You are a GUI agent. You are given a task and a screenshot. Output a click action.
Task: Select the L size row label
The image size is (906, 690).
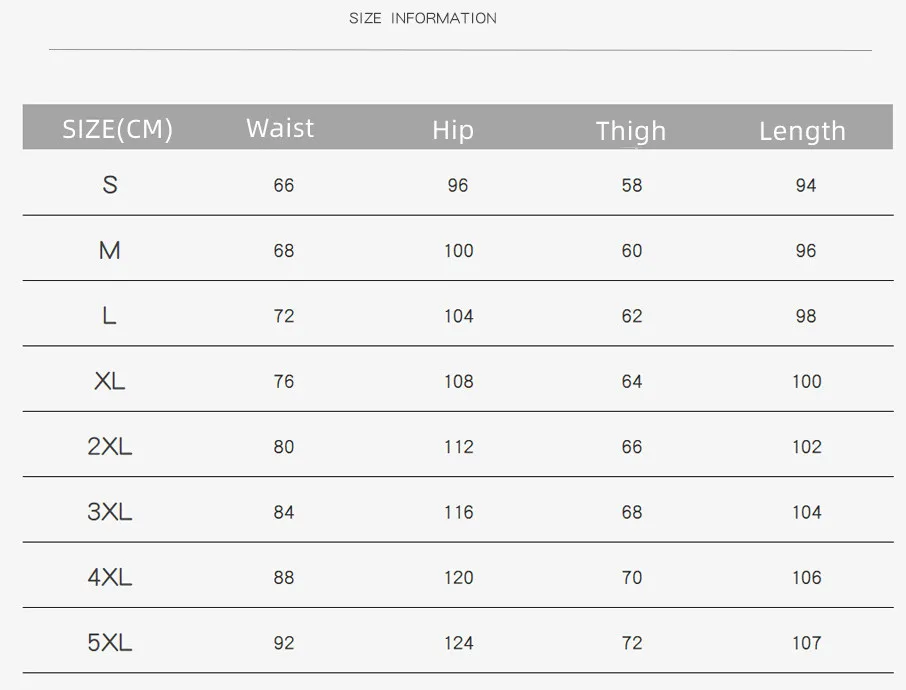click(109, 316)
